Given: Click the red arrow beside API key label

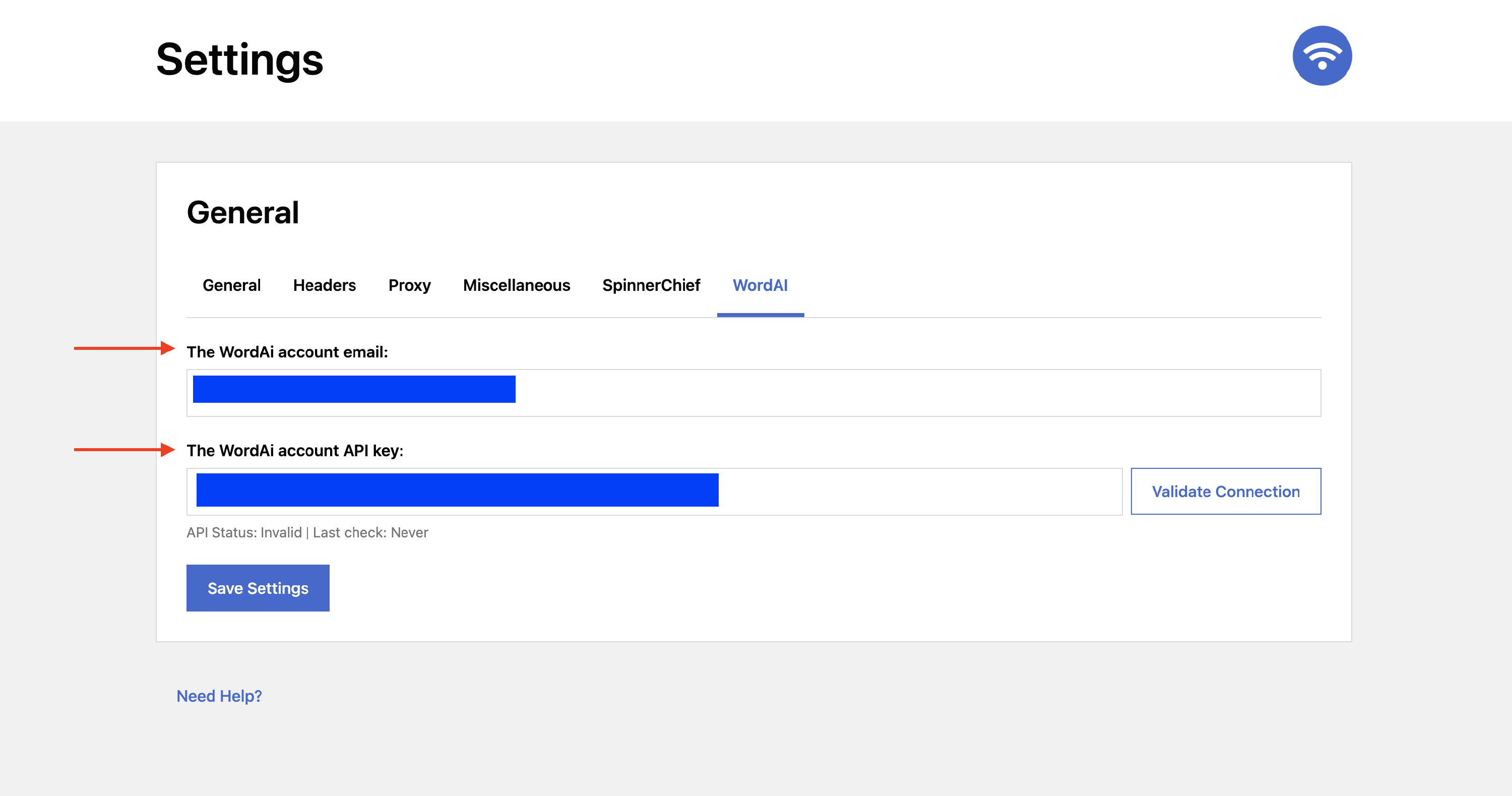Looking at the screenshot, I should click(124, 450).
